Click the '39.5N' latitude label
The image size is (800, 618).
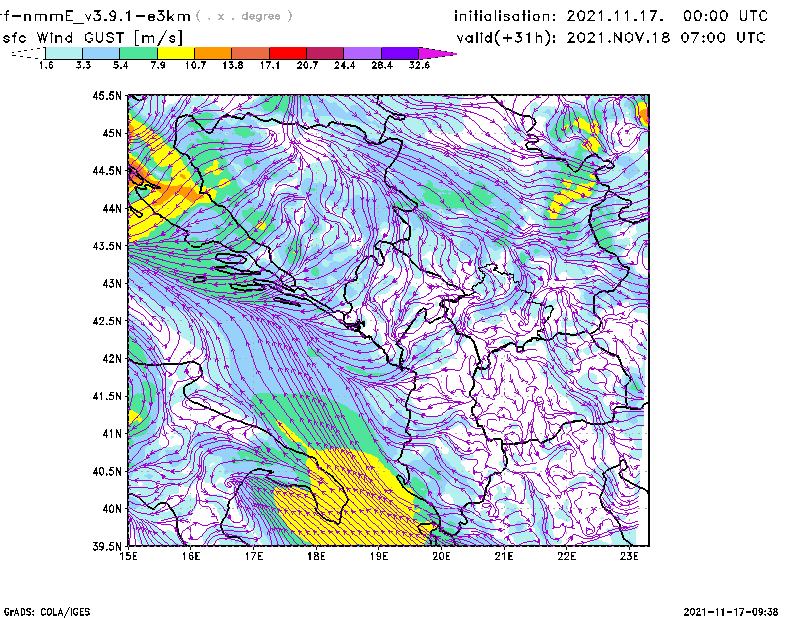point(107,547)
